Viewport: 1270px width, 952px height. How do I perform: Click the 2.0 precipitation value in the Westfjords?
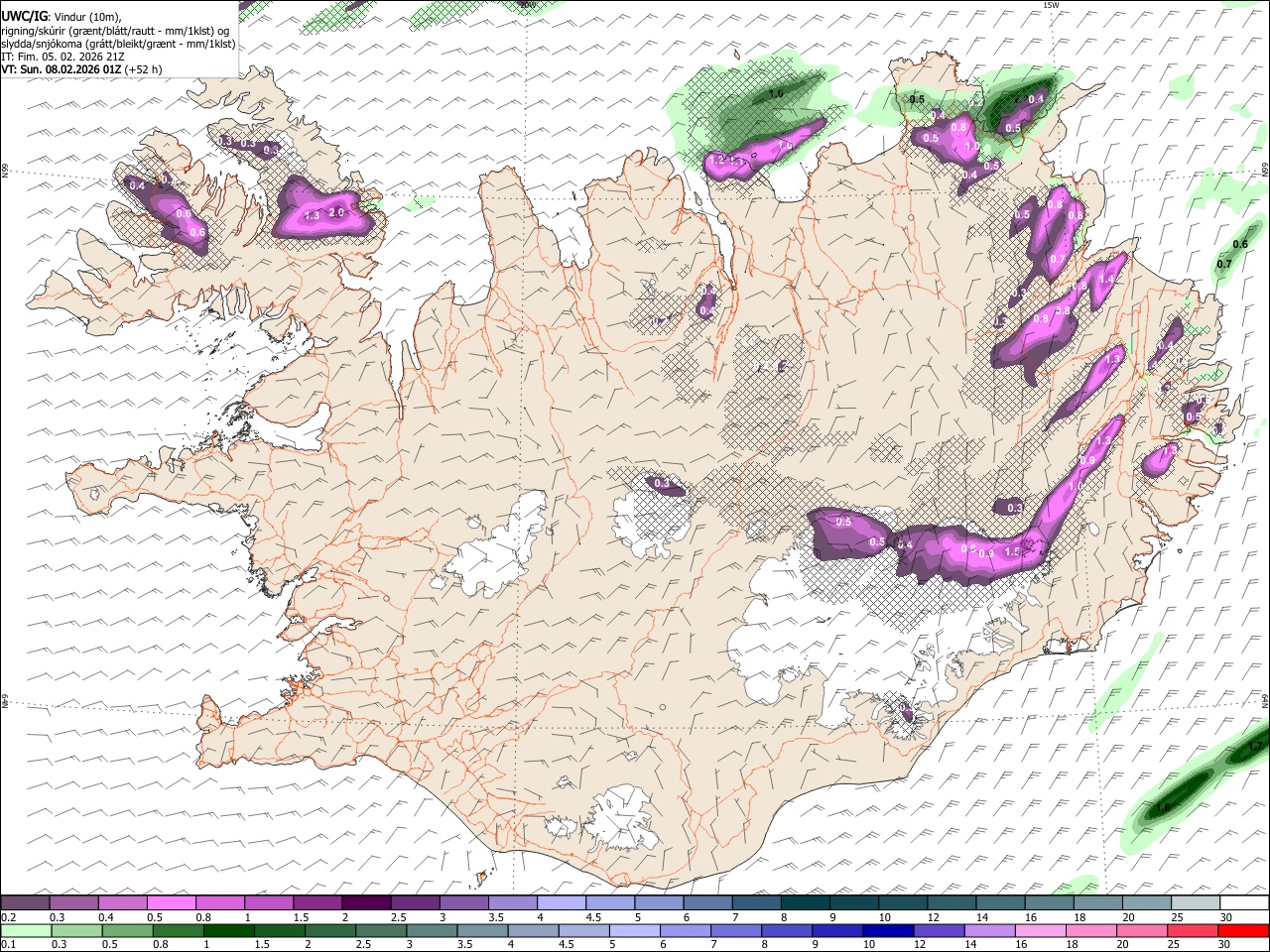point(336,212)
